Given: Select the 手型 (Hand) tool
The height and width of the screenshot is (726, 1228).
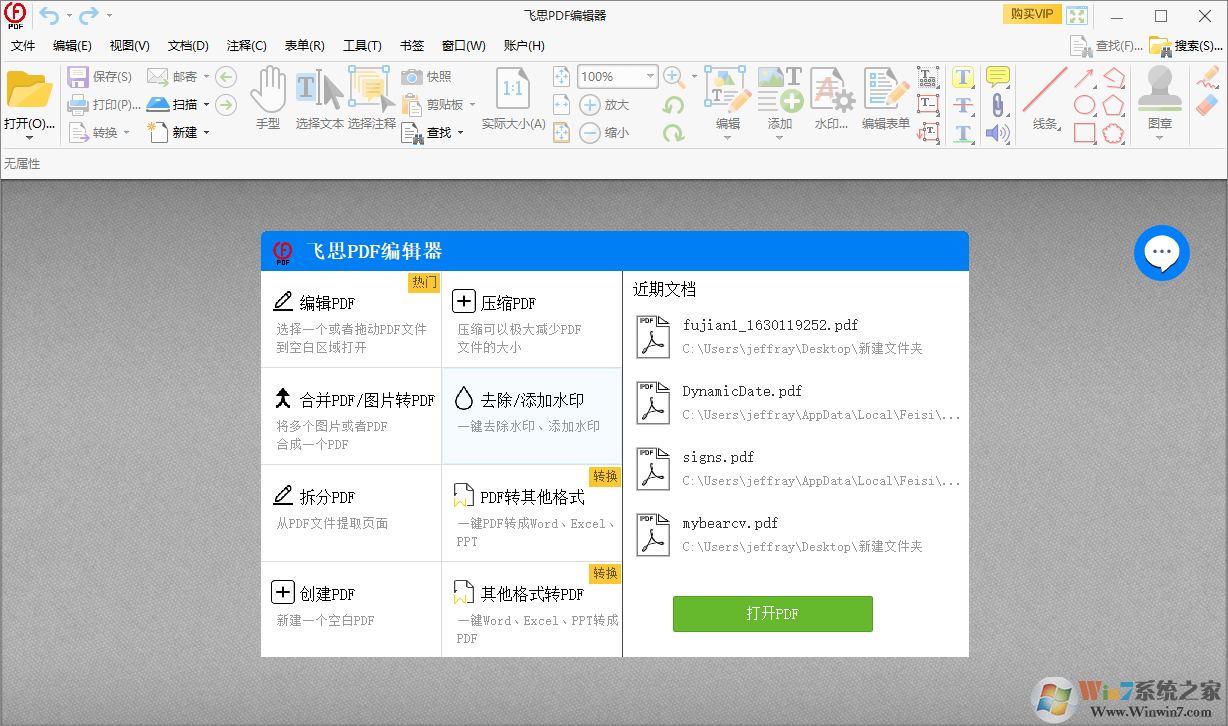Looking at the screenshot, I should [x=268, y=95].
